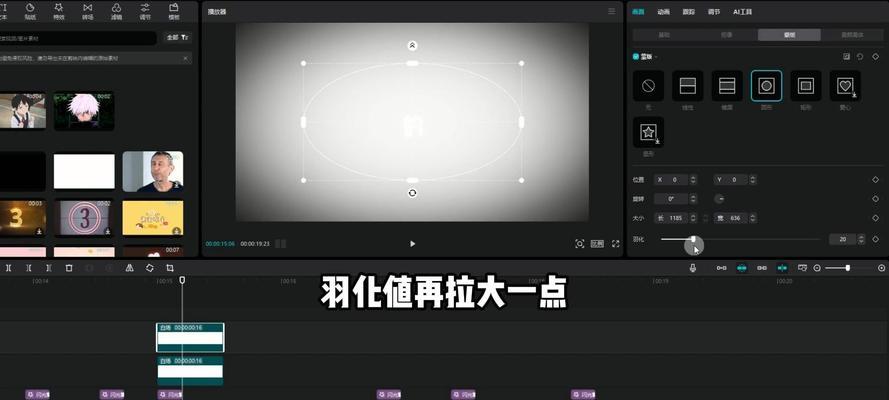Reset the mask settings
This screenshot has height=400, width=889.
point(860,57)
